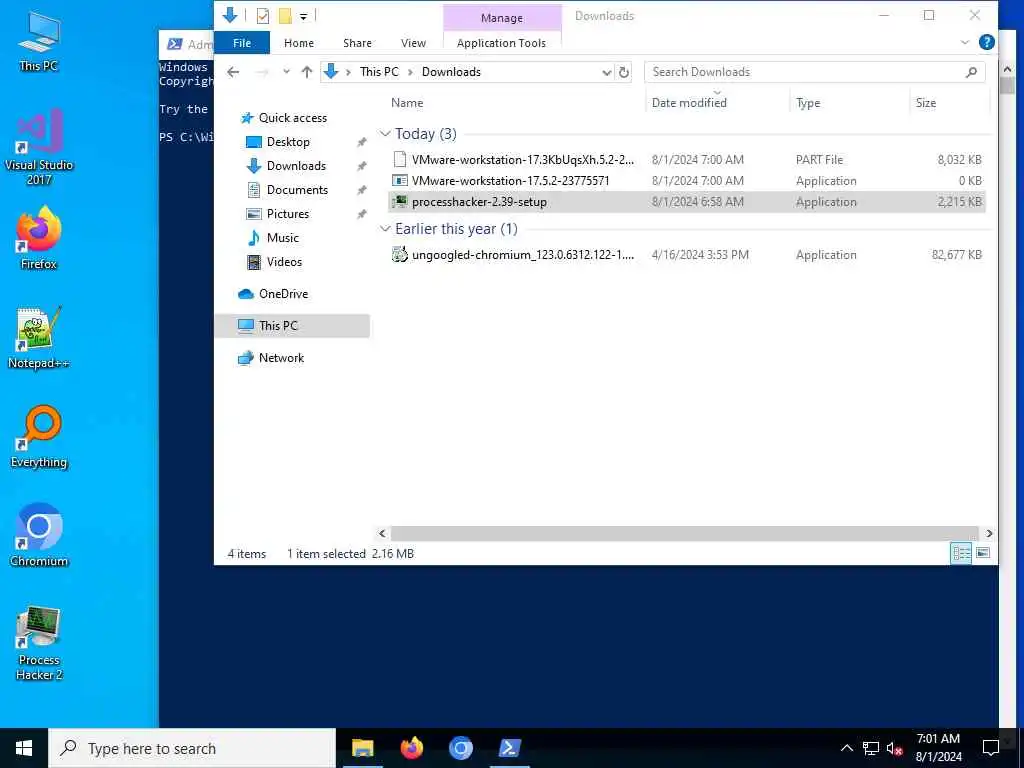This screenshot has width=1024, height=768.
Task: Collapse the Today (3) group
Action: tap(385, 134)
